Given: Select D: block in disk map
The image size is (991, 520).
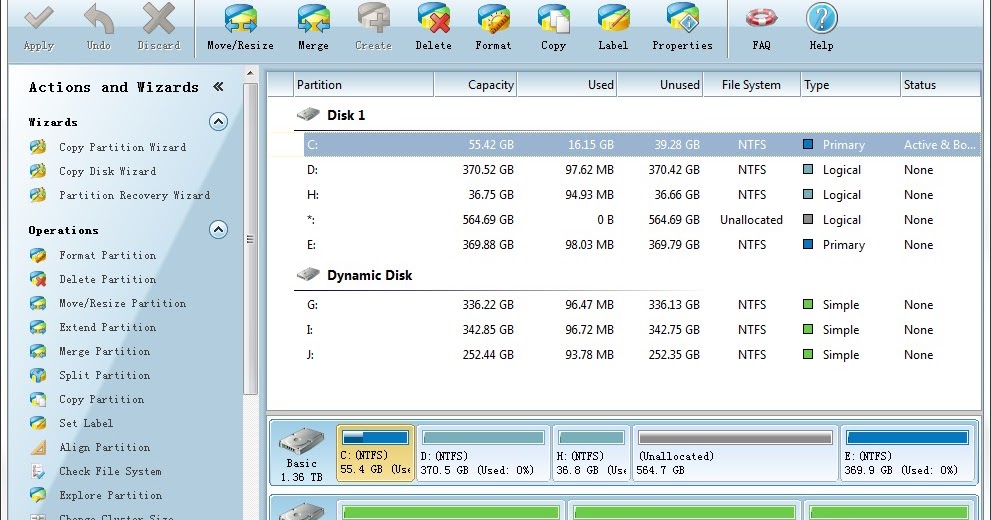Looking at the screenshot, I should click(483, 453).
